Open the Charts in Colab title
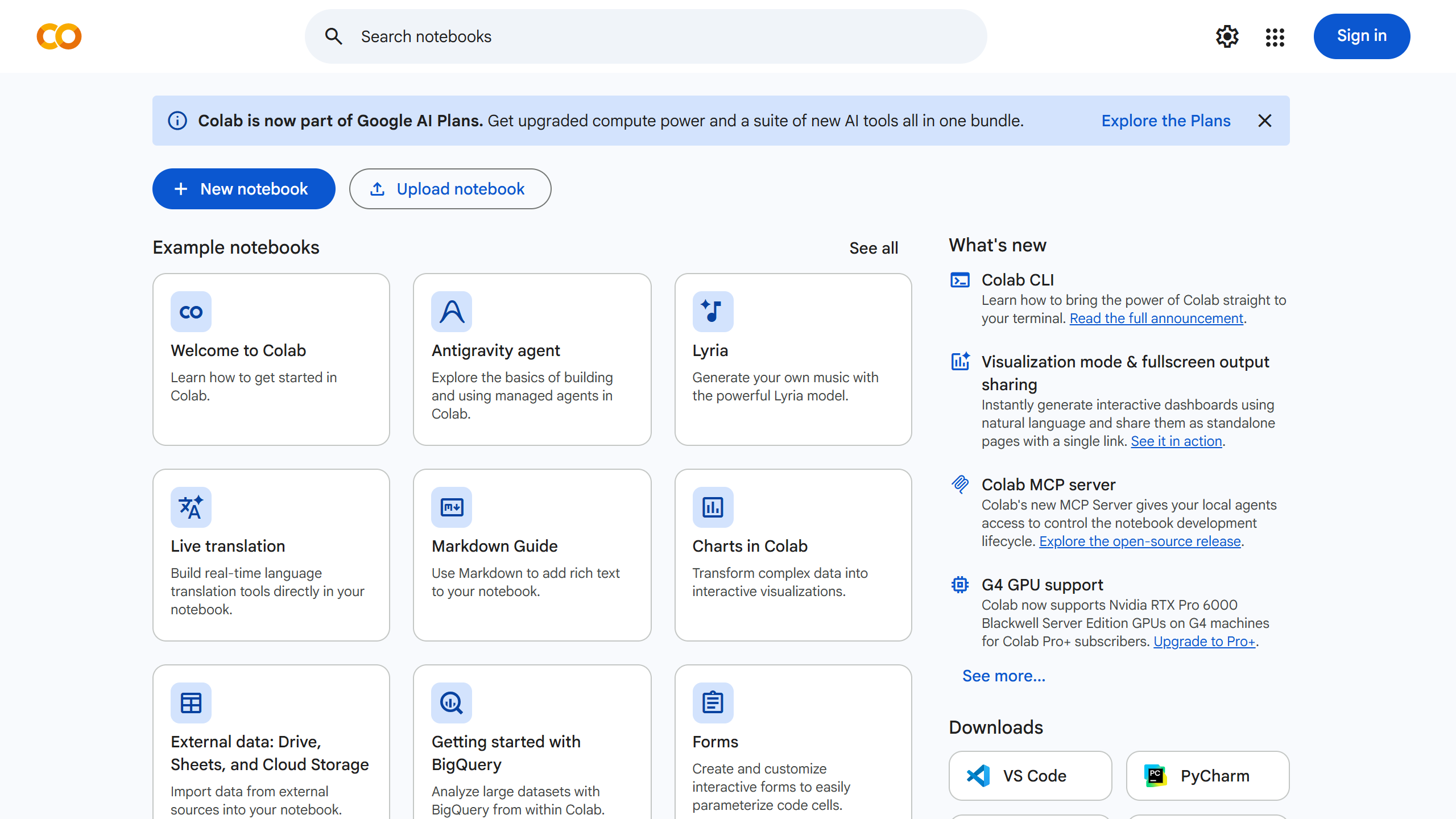Viewport: 1456px width, 819px height. 750,546
